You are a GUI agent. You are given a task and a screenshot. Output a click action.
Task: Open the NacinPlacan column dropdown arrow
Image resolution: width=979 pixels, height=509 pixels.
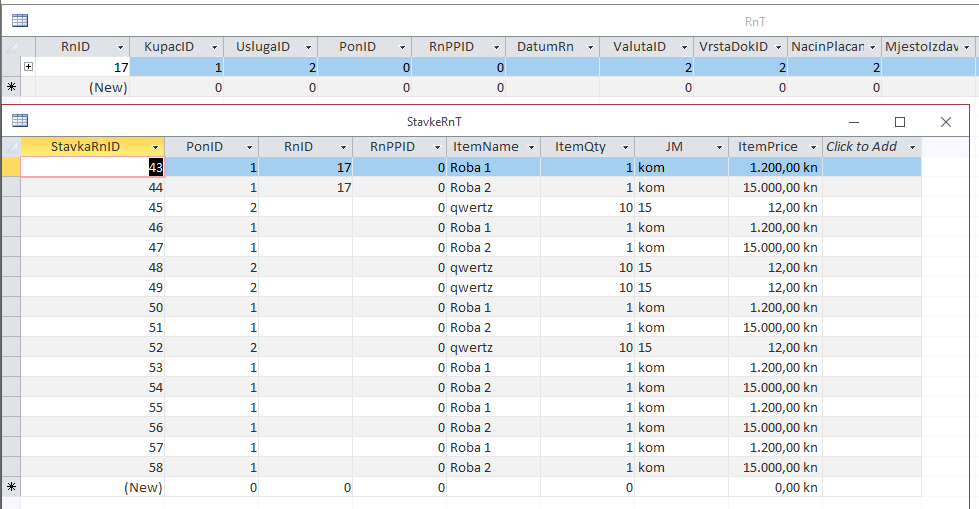tap(872, 47)
